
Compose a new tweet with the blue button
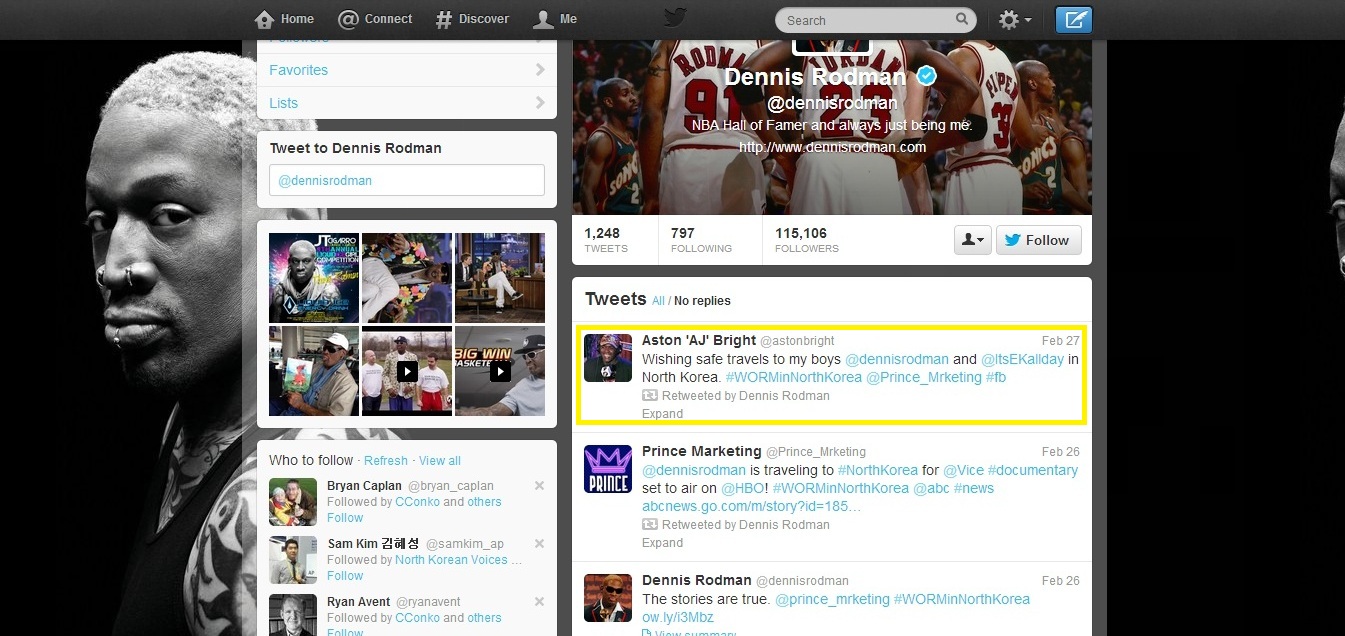[1074, 20]
